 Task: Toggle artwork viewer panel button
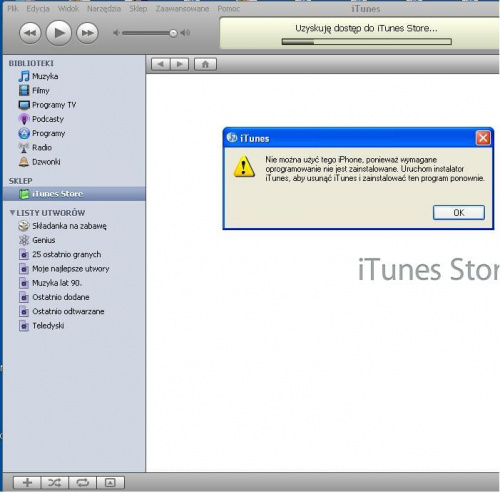coord(110,482)
